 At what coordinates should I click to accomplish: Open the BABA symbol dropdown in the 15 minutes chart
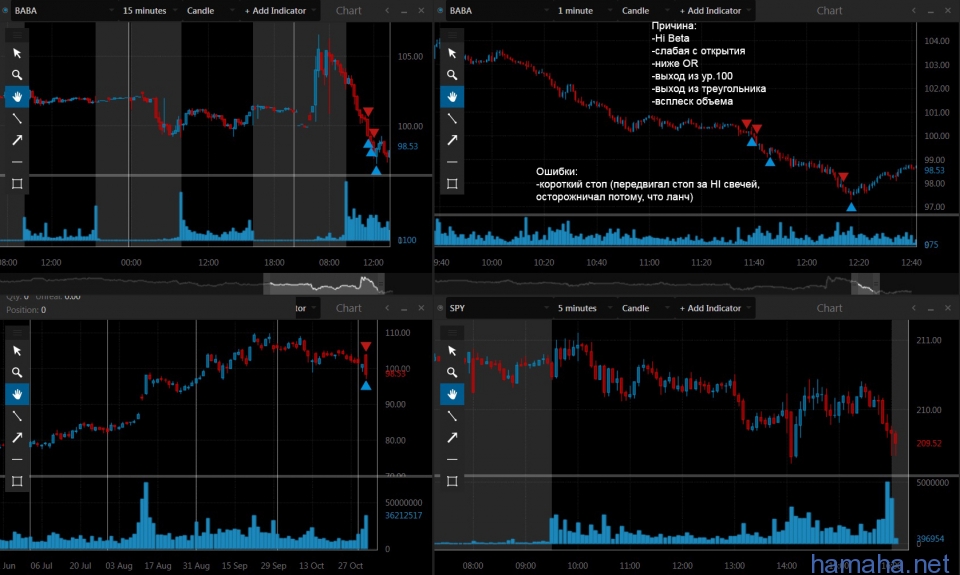click(x=64, y=10)
